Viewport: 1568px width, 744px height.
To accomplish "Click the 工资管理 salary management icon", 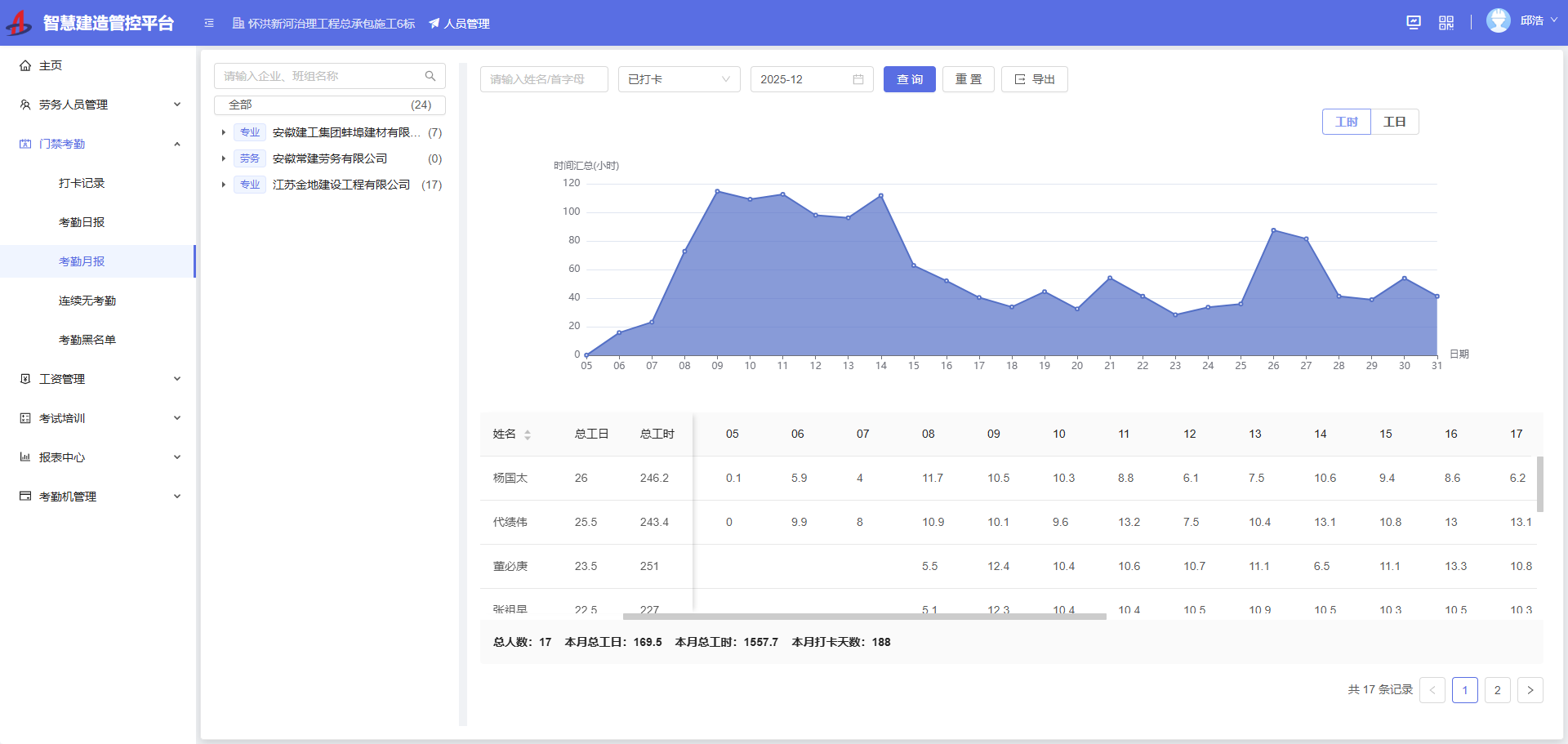I will click(x=24, y=378).
